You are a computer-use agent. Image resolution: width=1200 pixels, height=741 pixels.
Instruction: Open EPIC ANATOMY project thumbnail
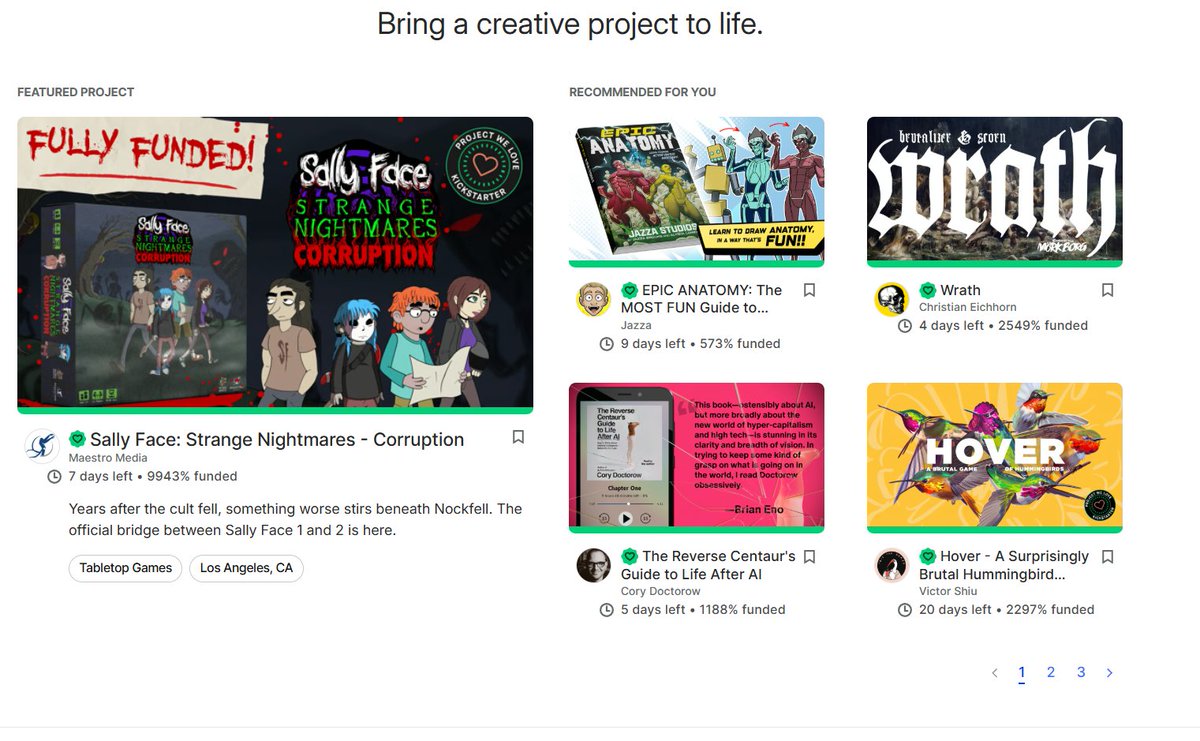[x=697, y=189]
